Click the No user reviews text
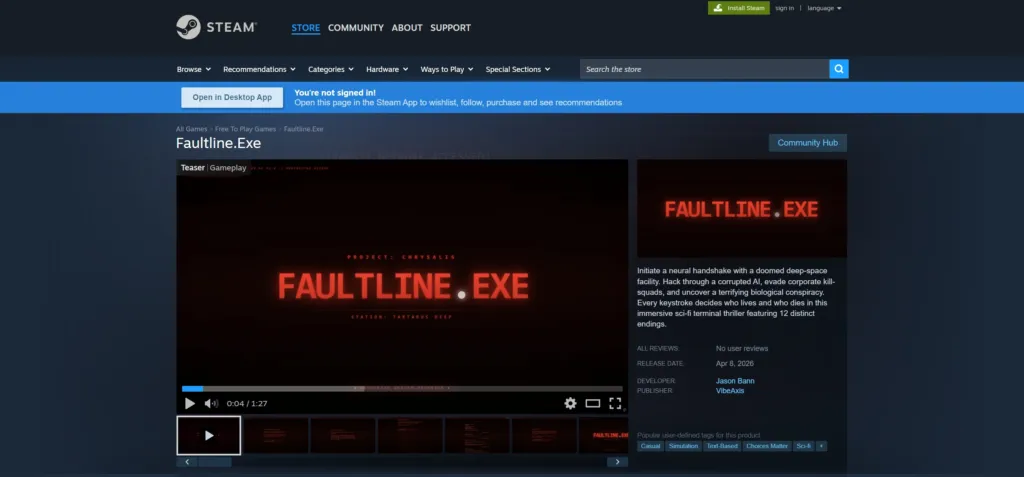The height and width of the screenshot is (477, 1024). (742, 348)
